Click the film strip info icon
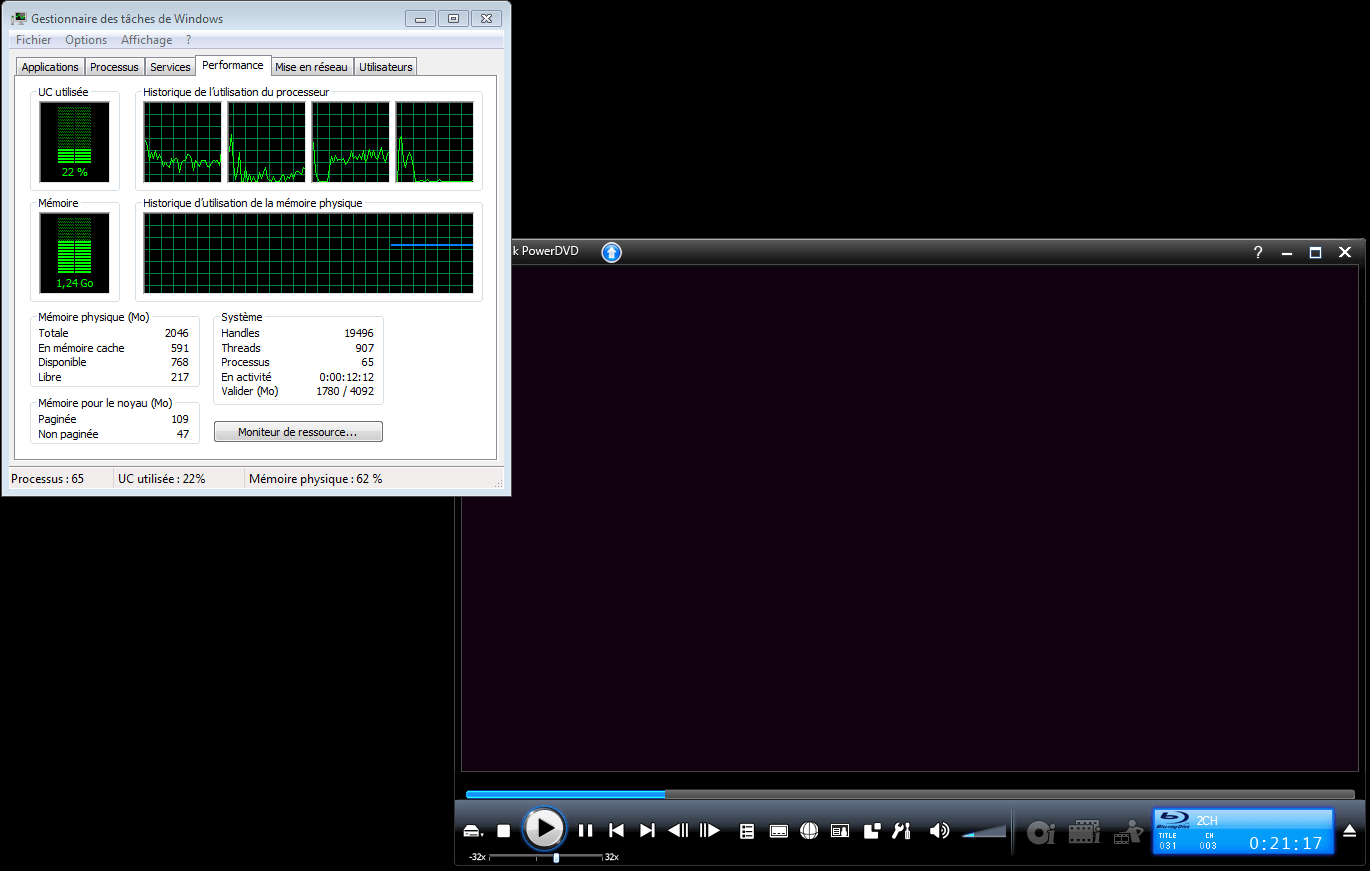 1085,832
